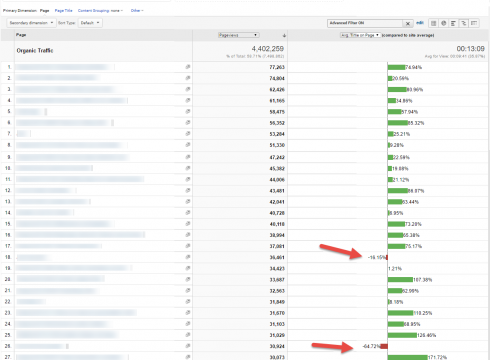Screen dimensions: 490x360
Task: Open row 7 page external link icon
Action: click(x=188, y=134)
